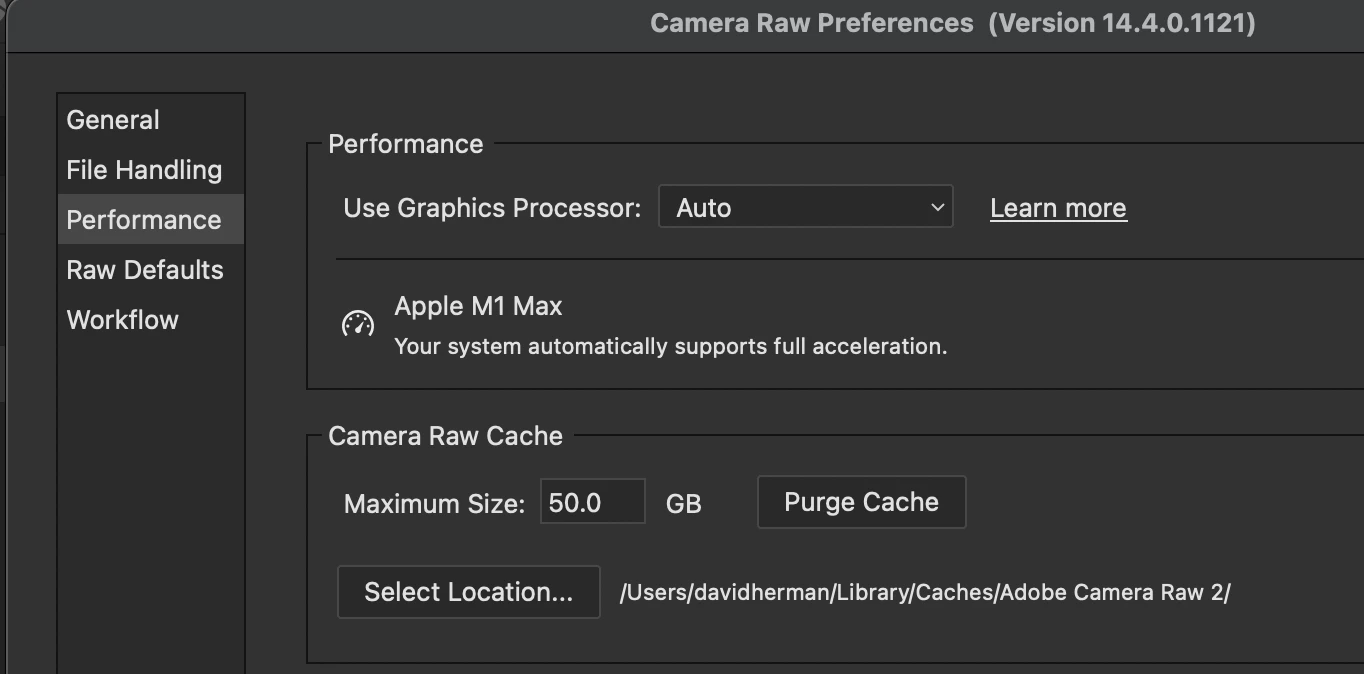Click the full acceleration support message

[670, 347]
